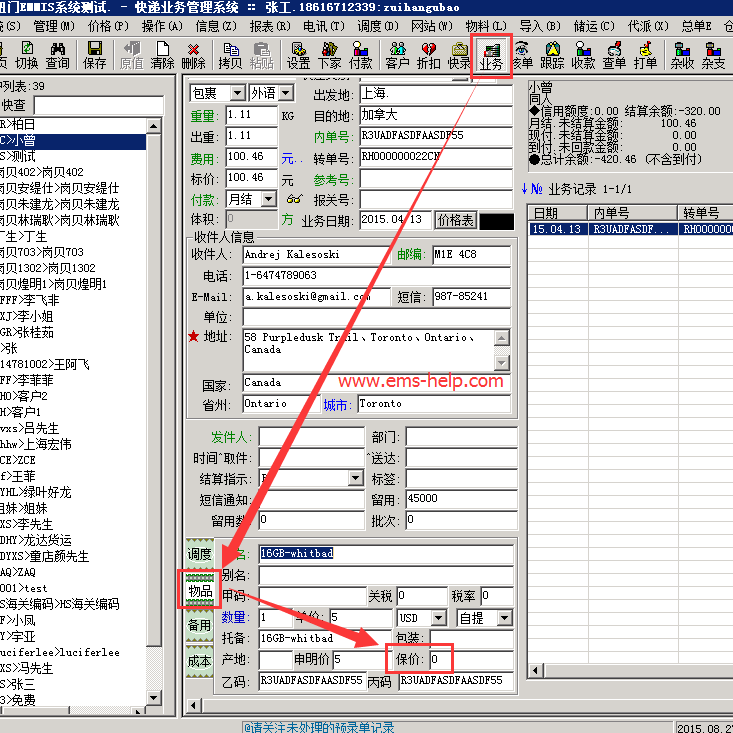
Task: Open the 管理(M) menu
Action: 54,26
